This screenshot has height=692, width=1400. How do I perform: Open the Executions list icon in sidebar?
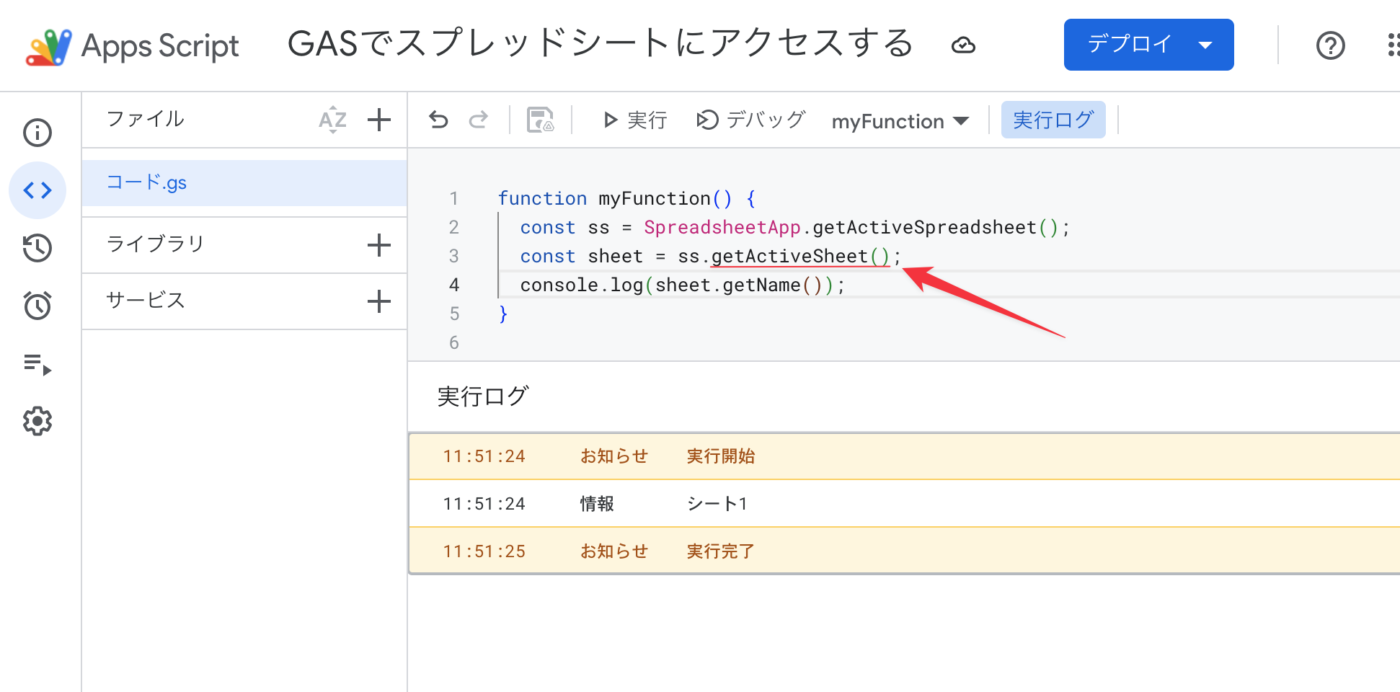(x=37, y=363)
